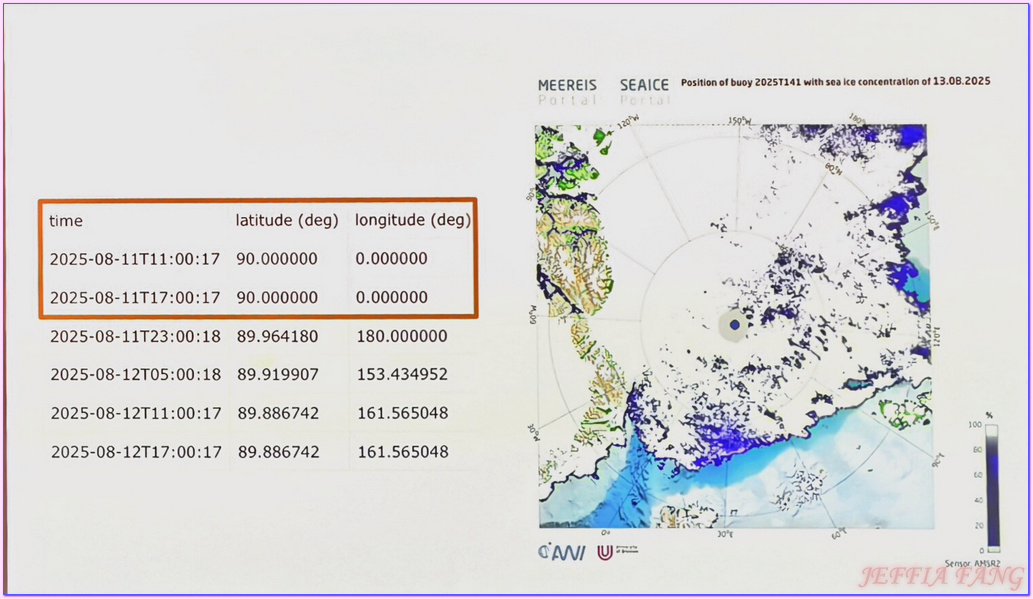Select longitude 0.000000 in the 2025-08-11T11:00:17 row

(391, 259)
